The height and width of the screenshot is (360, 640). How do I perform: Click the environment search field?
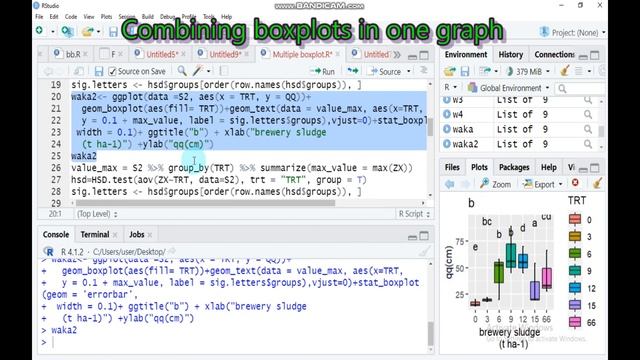tap(580, 88)
